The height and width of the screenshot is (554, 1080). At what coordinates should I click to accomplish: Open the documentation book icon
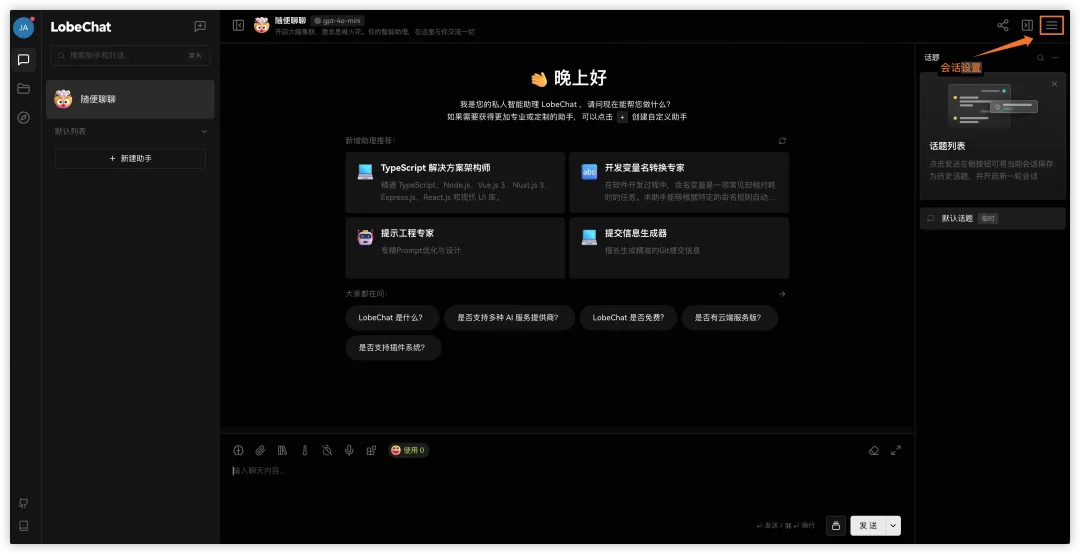pyautogui.click(x=23, y=526)
